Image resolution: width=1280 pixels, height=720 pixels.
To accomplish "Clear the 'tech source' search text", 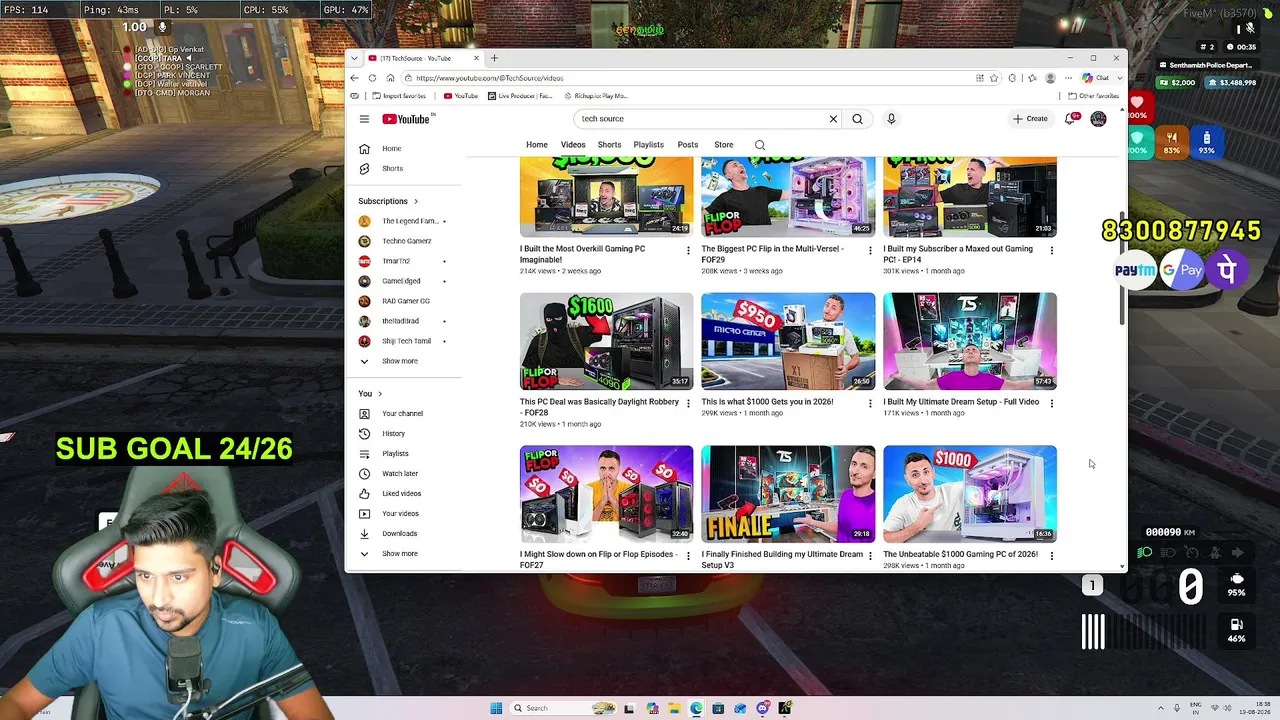I will point(833,119).
